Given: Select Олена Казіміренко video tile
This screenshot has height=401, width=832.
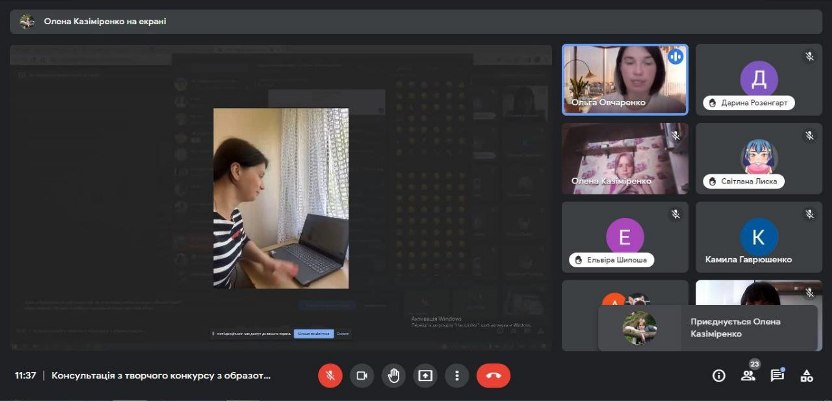Looking at the screenshot, I should click(x=625, y=158).
